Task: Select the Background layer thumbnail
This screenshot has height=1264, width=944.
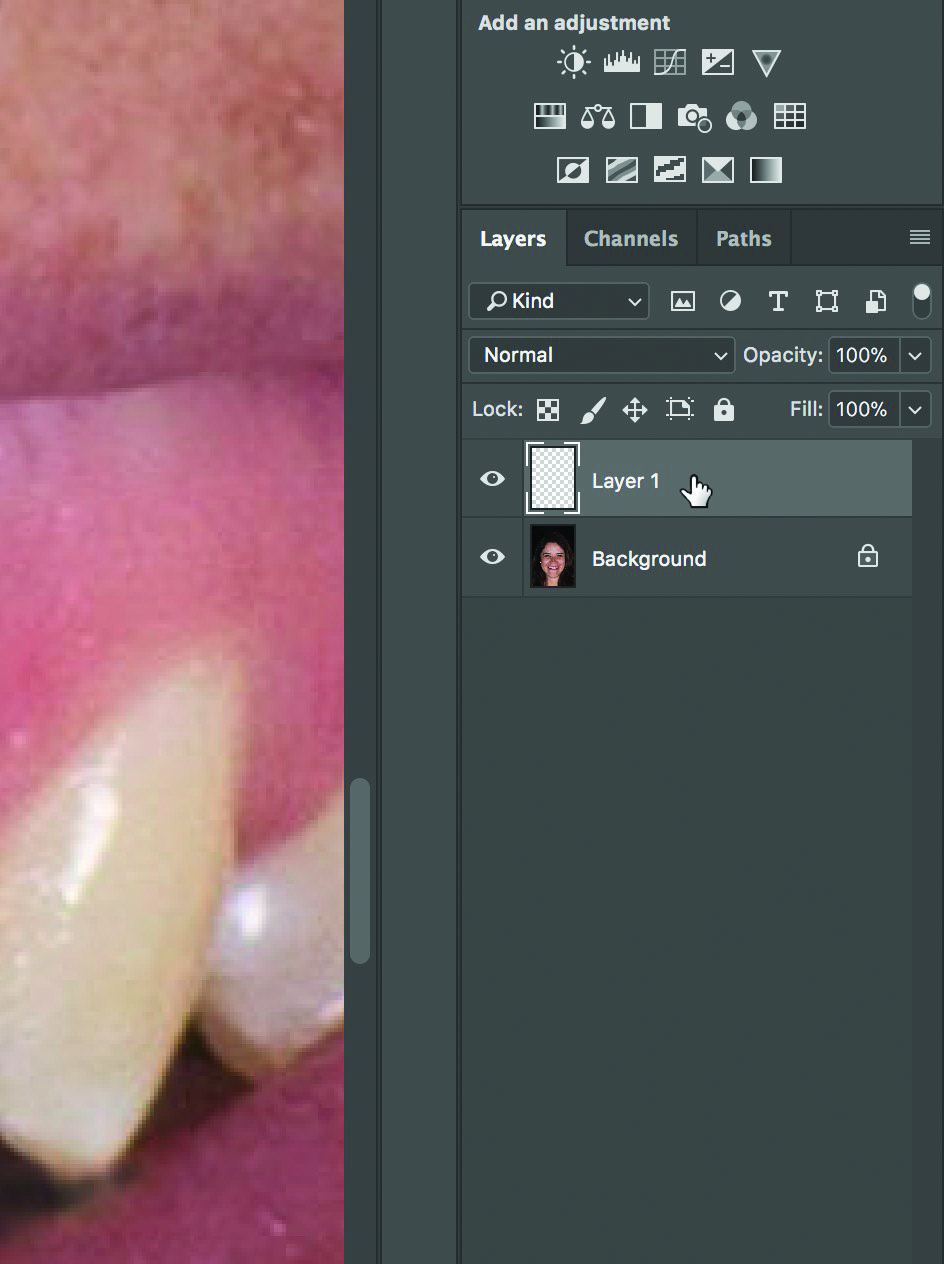Action: coord(552,557)
